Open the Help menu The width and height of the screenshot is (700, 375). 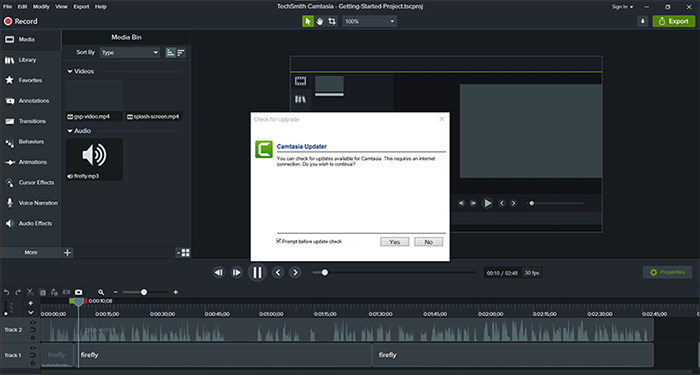[x=101, y=7]
